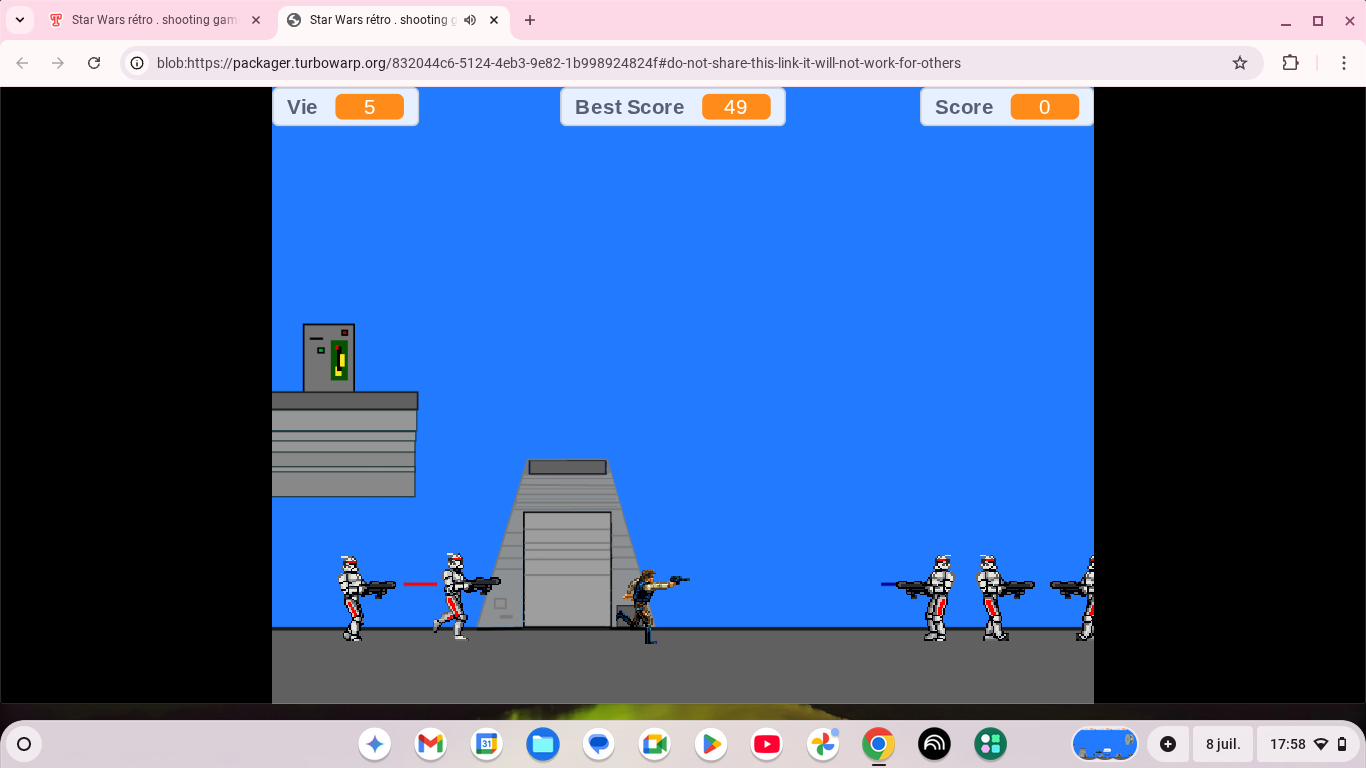This screenshot has height=768, width=1366.
Task: Reload the current page
Action: click(94, 63)
